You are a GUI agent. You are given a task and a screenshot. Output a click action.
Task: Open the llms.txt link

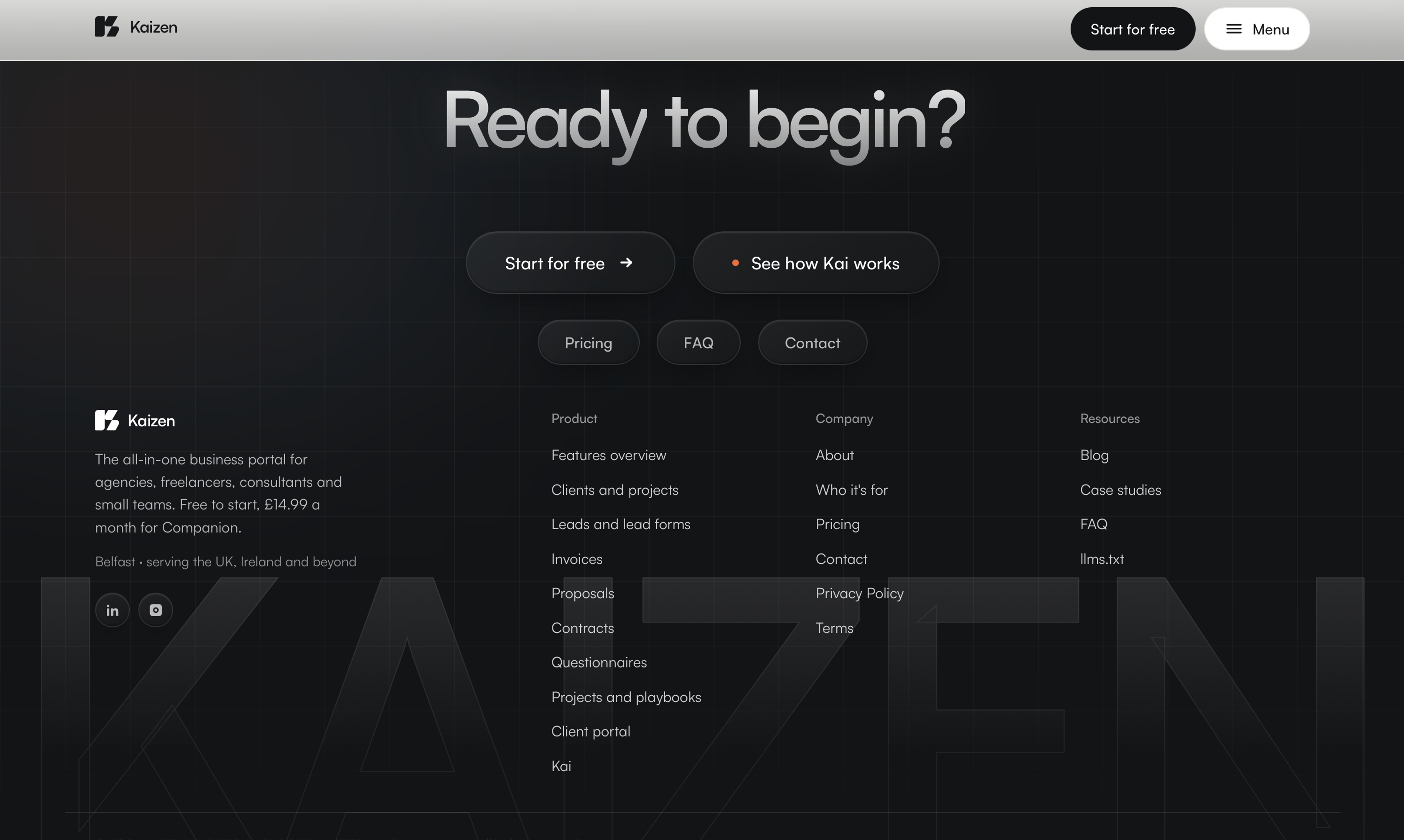(x=1102, y=559)
